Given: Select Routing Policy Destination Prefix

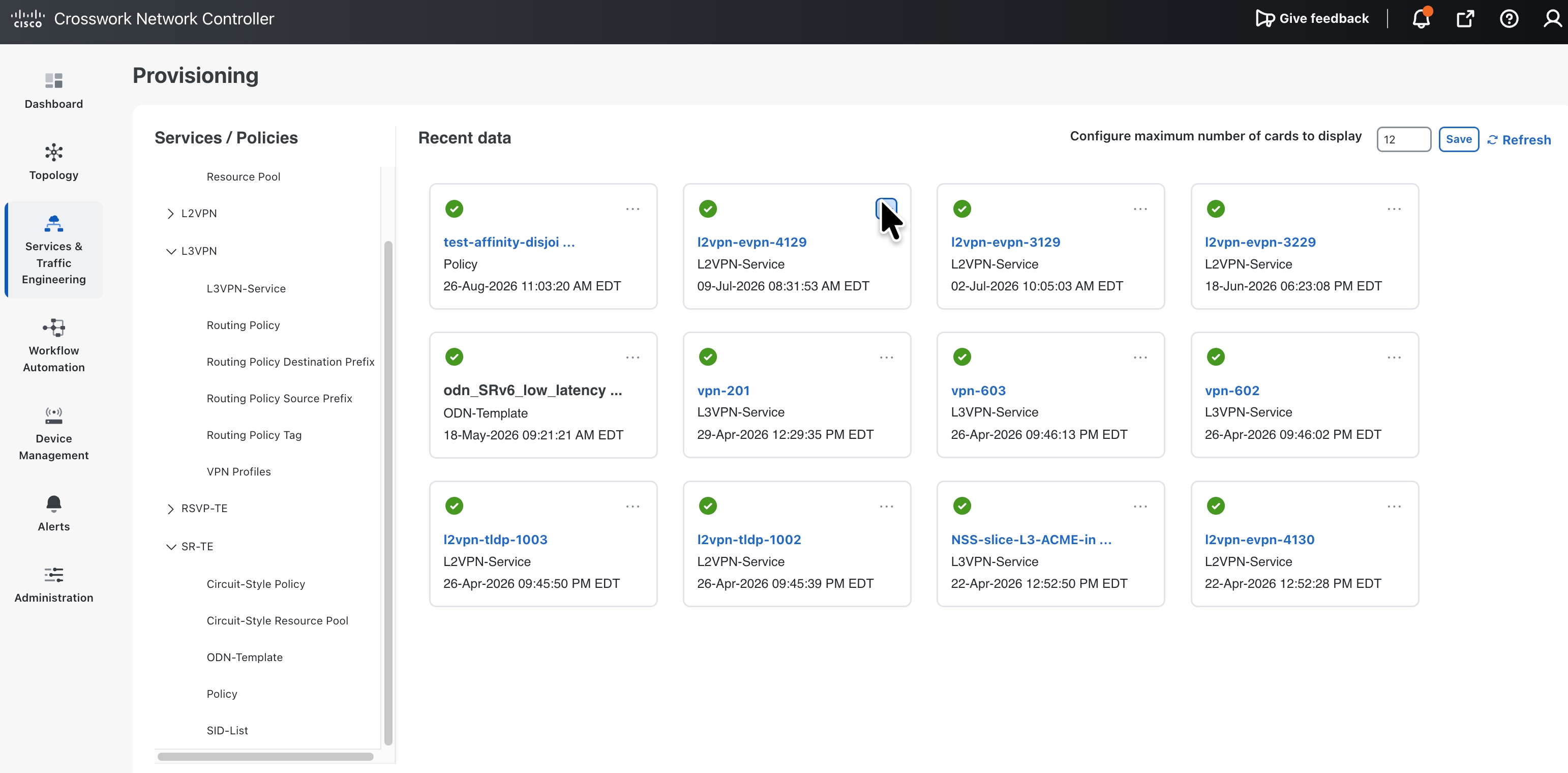Looking at the screenshot, I should pos(290,362).
